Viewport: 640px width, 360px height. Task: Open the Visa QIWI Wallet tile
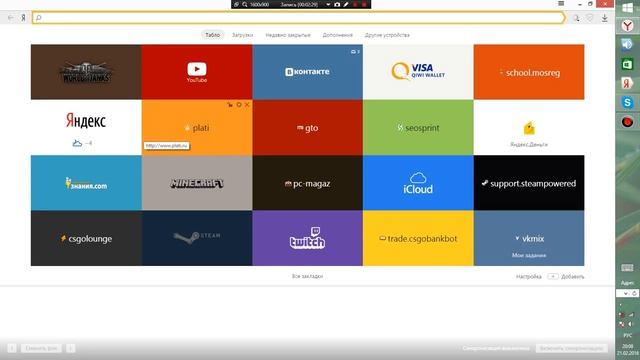coord(418,72)
